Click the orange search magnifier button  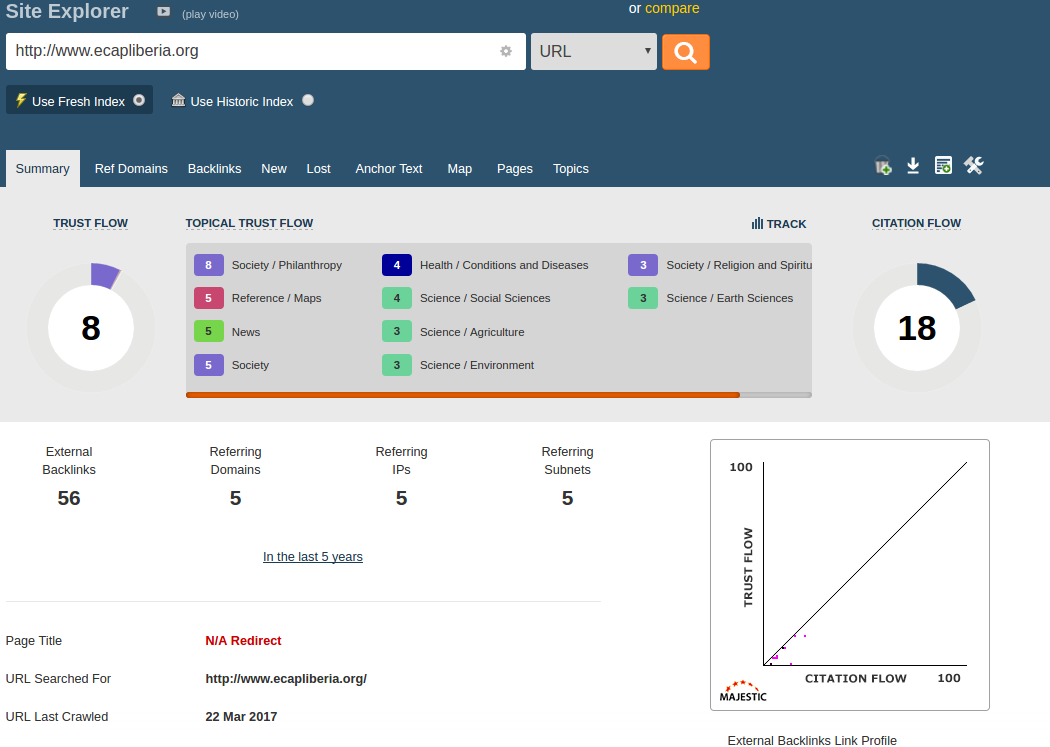click(x=685, y=52)
